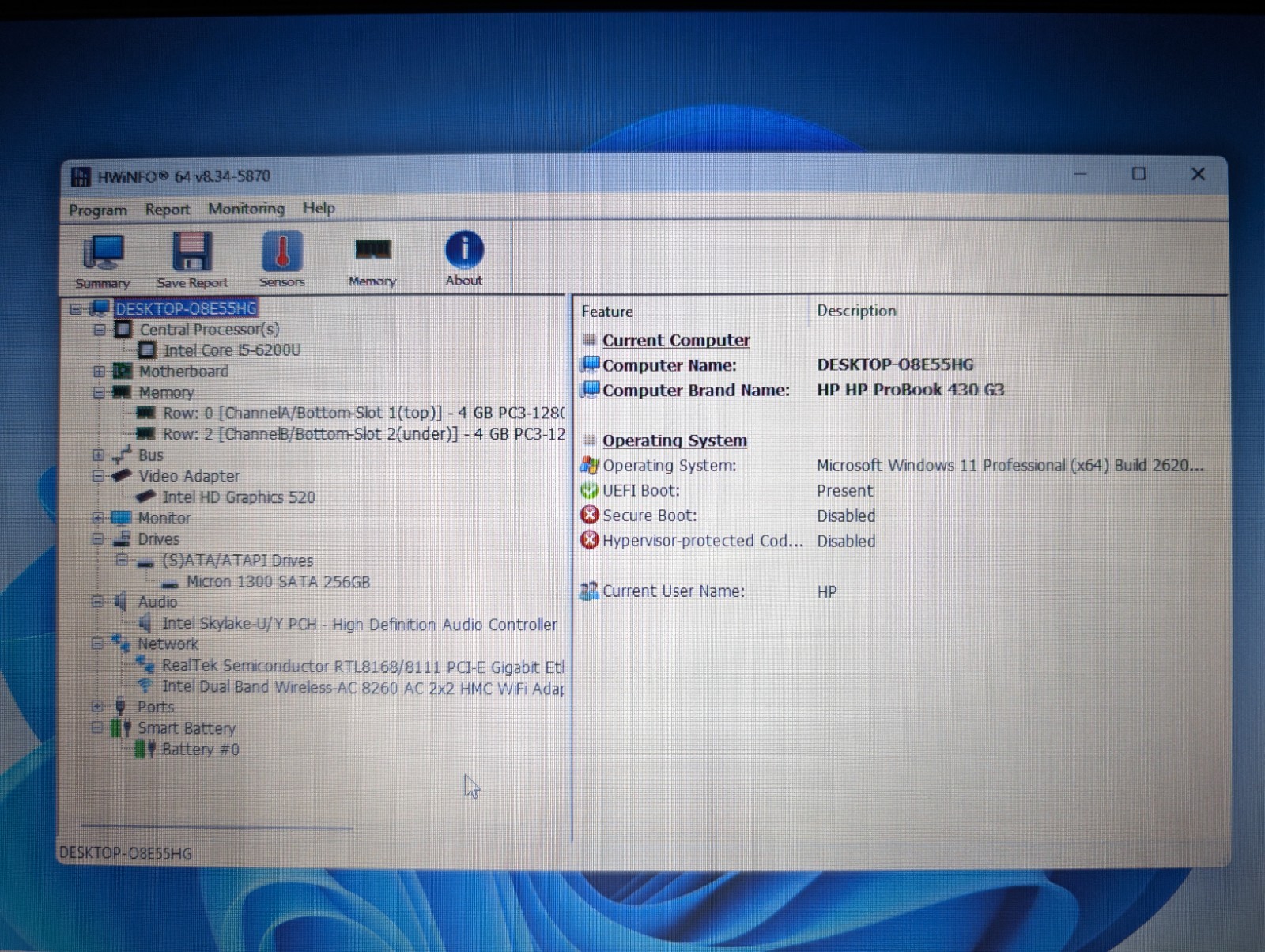1265x952 pixels.
Task: Maximize the HWiNFO window
Action: click(1138, 174)
